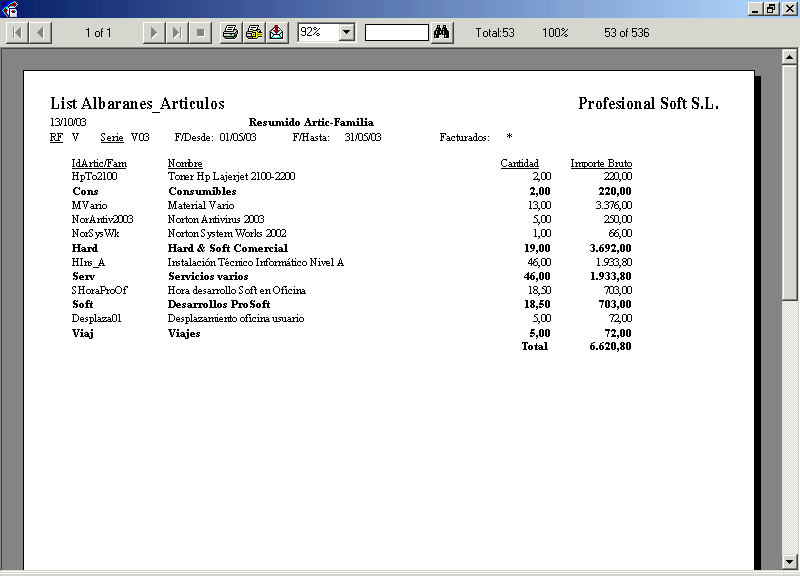This screenshot has width=800, height=576.
Task: Jump to last page of report
Action: pyautogui.click(x=176, y=33)
